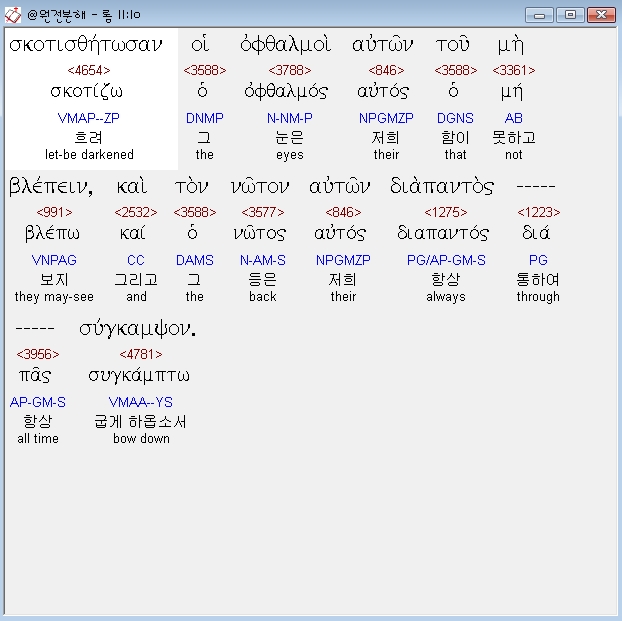Click the parsing code DGNS
The height and width of the screenshot is (621, 622).
click(455, 118)
